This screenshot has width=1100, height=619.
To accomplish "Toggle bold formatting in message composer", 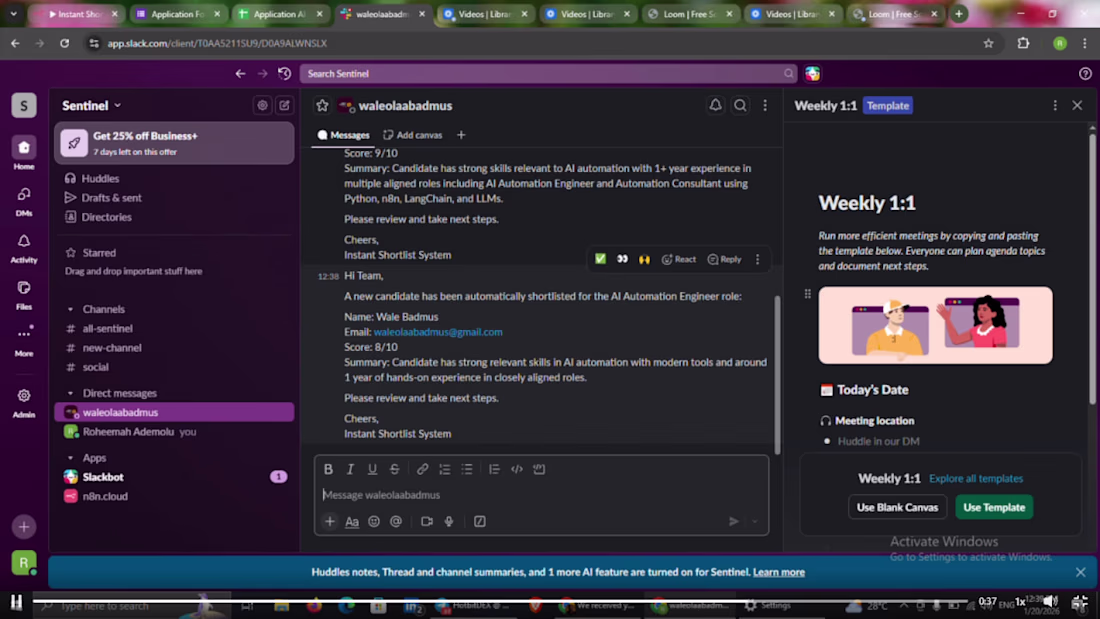I will pyautogui.click(x=328, y=469).
